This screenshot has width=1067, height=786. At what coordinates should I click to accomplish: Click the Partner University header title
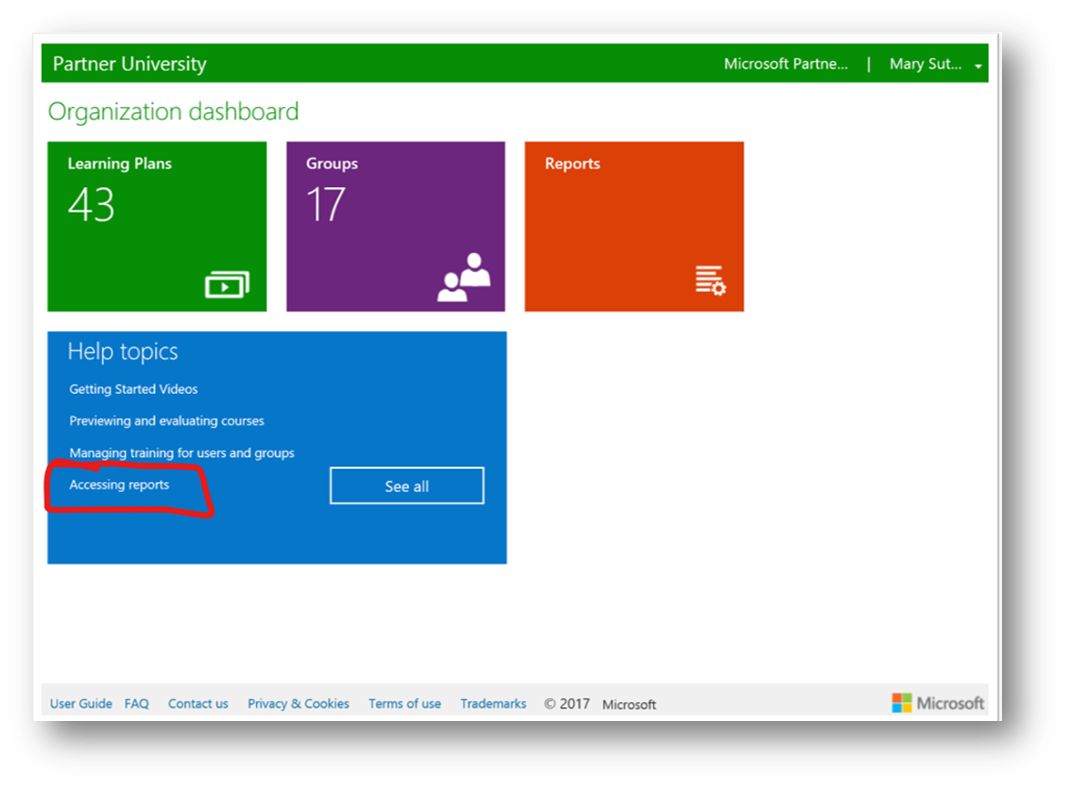[129, 64]
